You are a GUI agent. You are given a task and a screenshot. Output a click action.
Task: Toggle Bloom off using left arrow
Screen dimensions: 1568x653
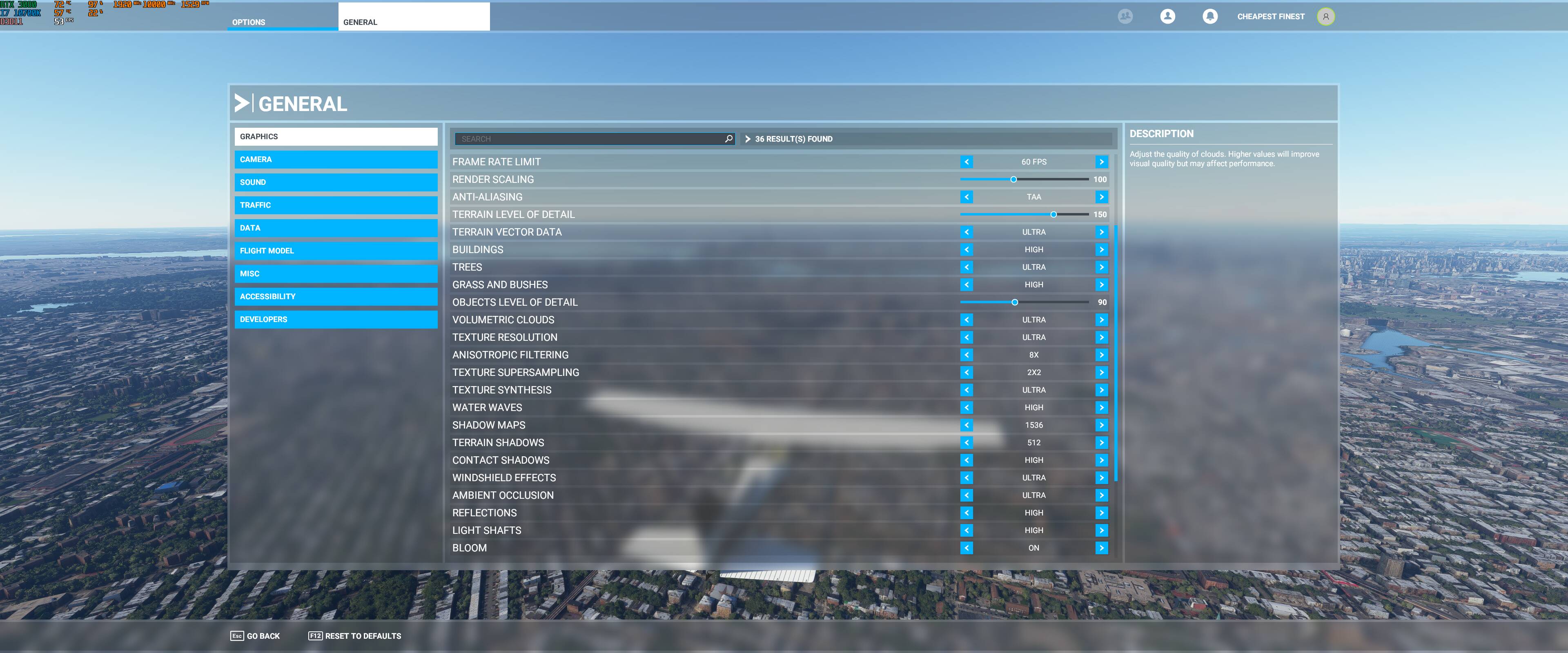point(966,548)
